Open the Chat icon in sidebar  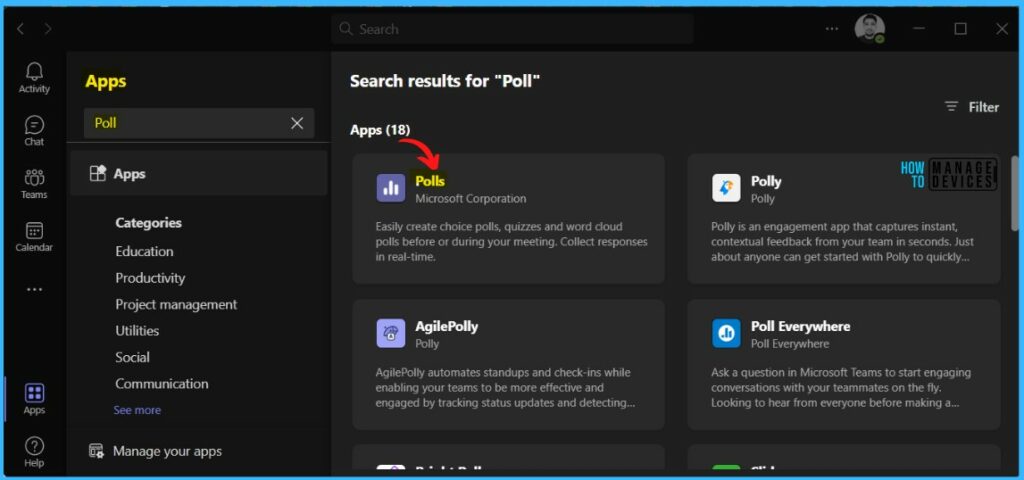[34, 125]
